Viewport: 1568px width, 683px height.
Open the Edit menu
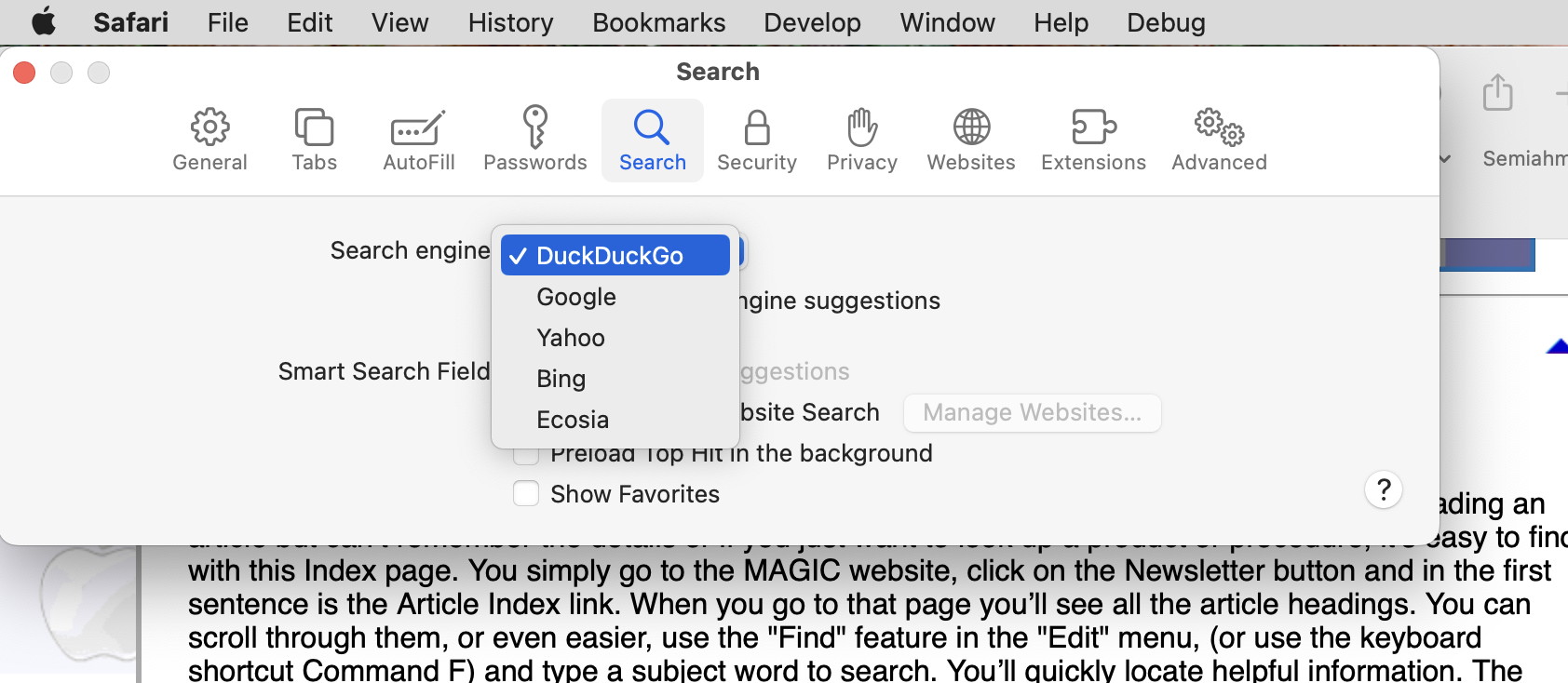click(x=310, y=21)
